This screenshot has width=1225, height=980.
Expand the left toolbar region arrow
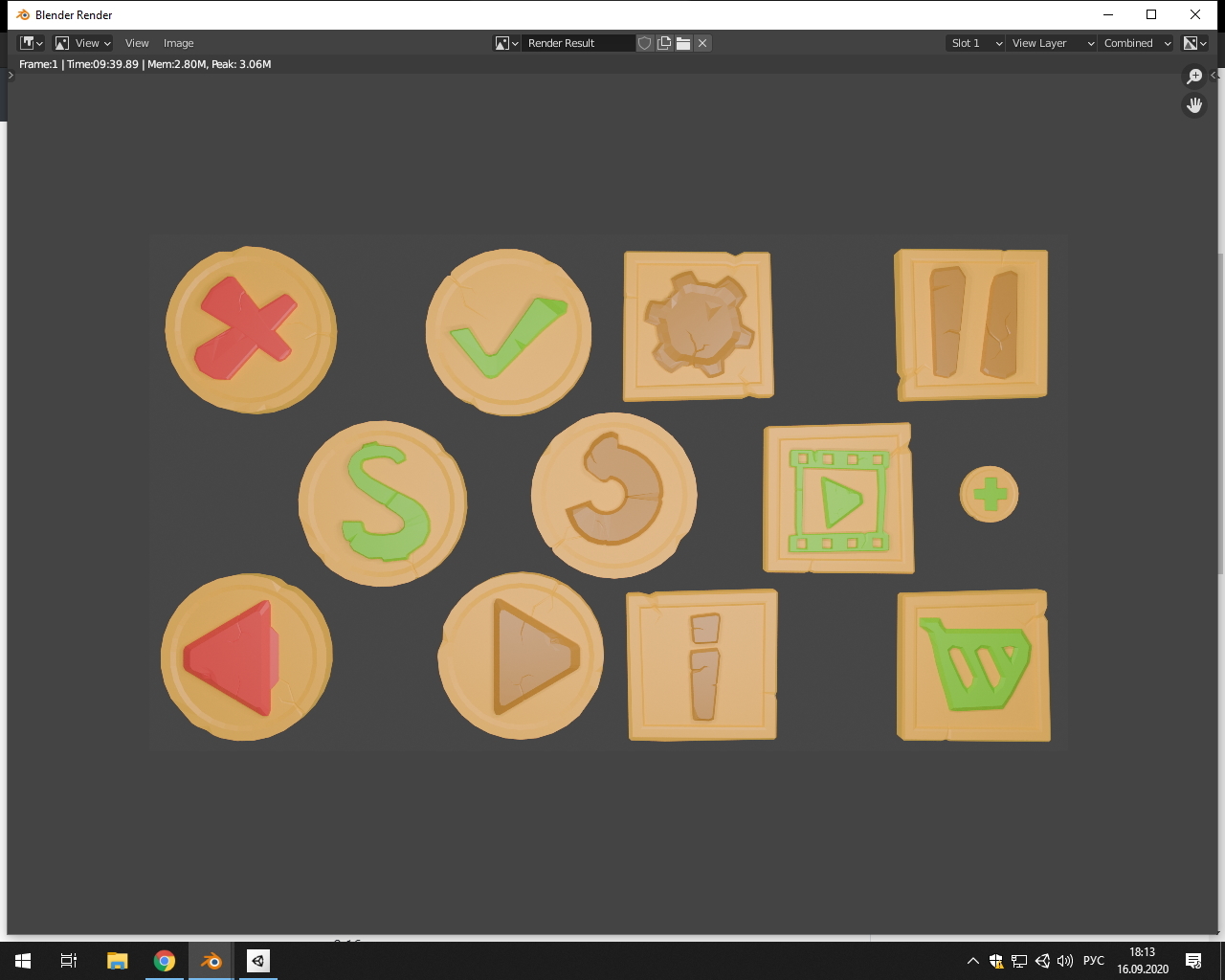(x=11, y=75)
